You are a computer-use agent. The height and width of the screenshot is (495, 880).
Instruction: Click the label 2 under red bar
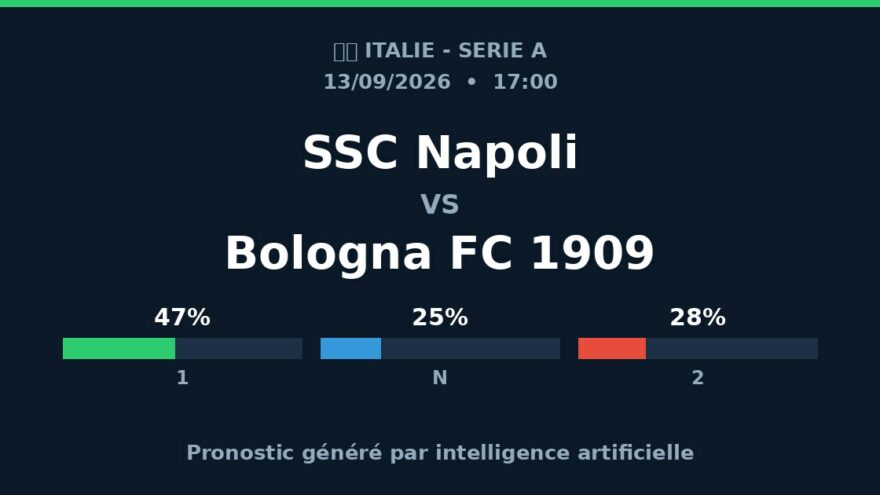[x=698, y=378]
